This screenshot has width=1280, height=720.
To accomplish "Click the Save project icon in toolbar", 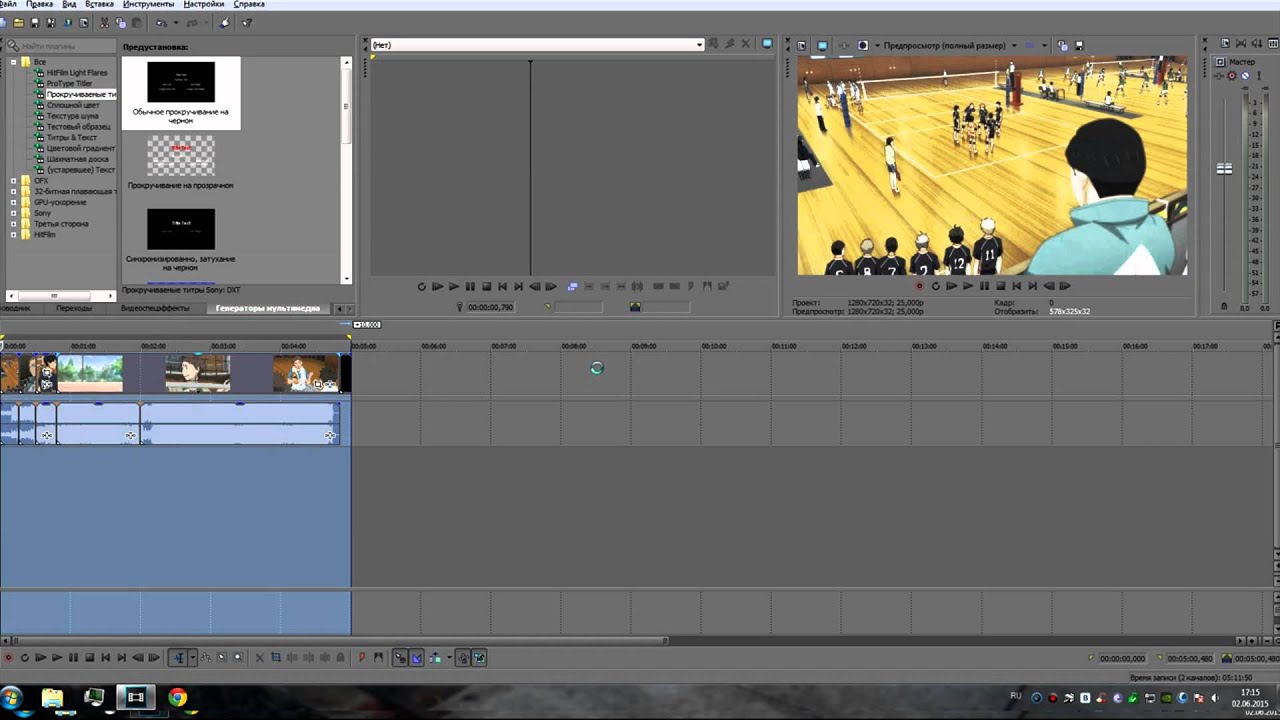I will click(x=35, y=22).
